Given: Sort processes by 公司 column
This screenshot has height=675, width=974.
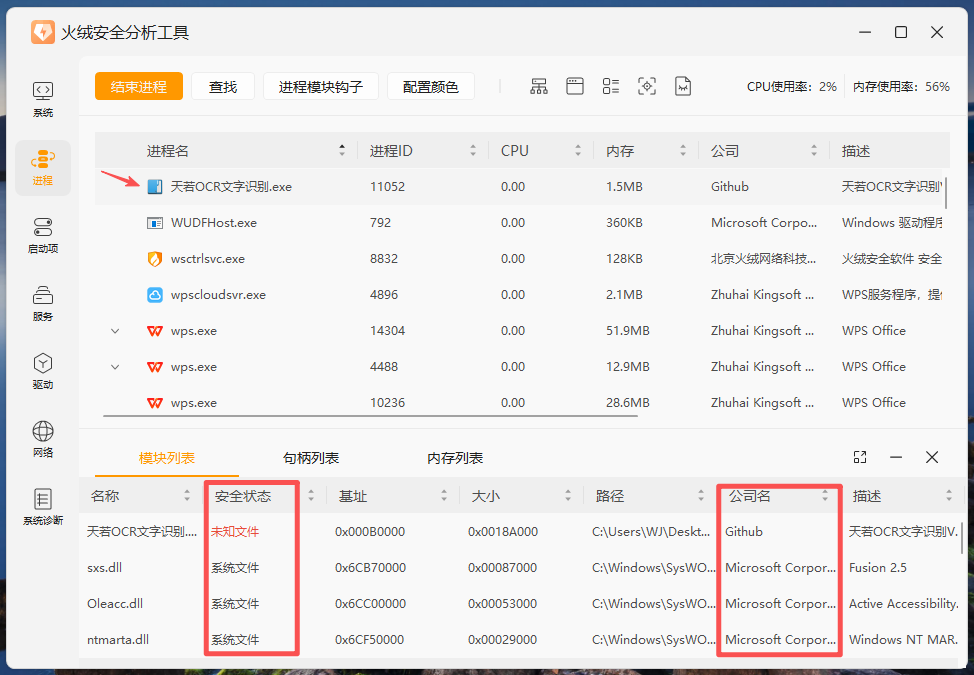Looking at the screenshot, I should coord(814,150).
